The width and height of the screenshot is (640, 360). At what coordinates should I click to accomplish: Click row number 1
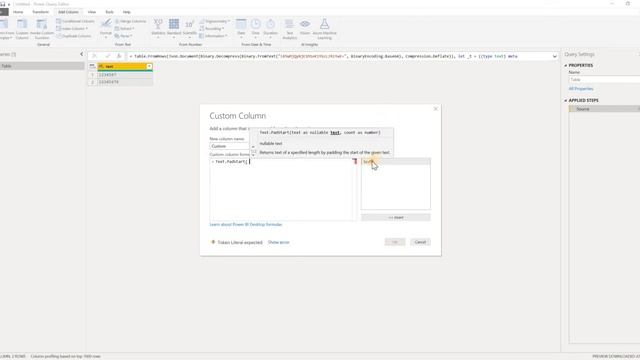pos(92,75)
